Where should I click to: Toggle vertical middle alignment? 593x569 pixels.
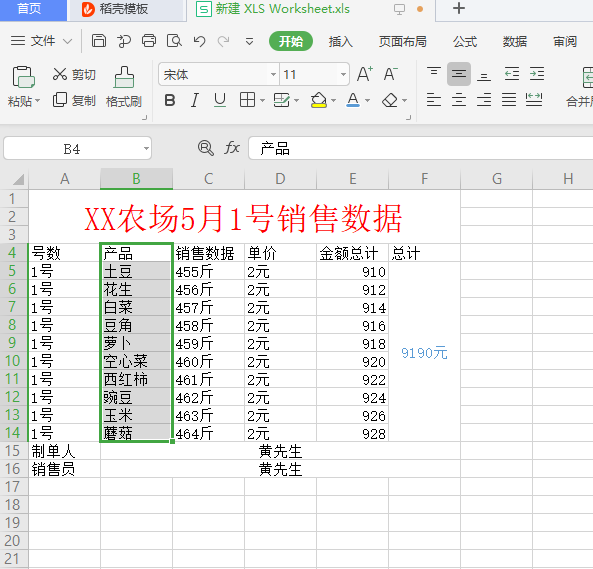coord(459,74)
